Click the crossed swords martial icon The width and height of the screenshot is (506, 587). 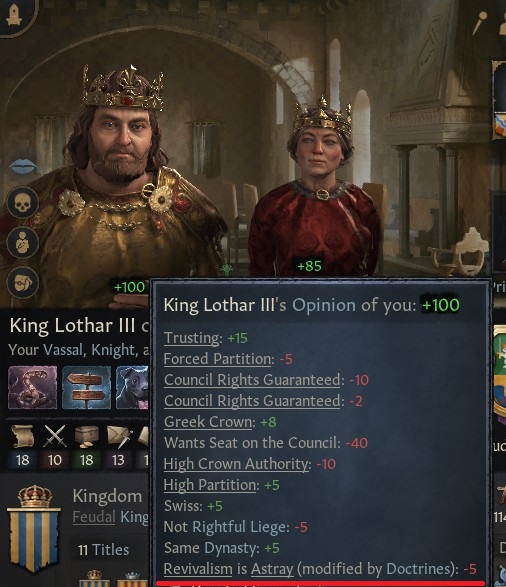click(55, 437)
